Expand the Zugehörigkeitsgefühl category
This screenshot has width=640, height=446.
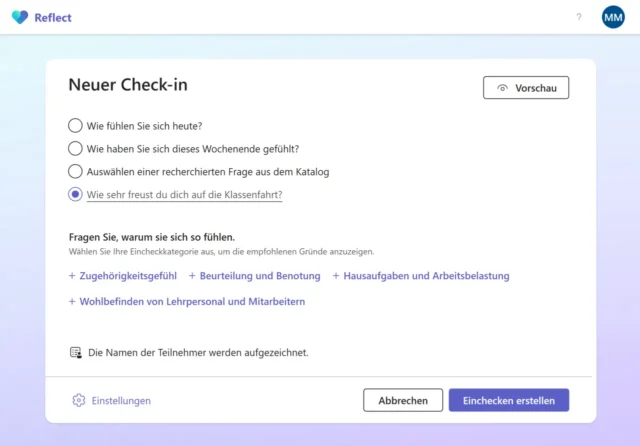[x=123, y=276]
